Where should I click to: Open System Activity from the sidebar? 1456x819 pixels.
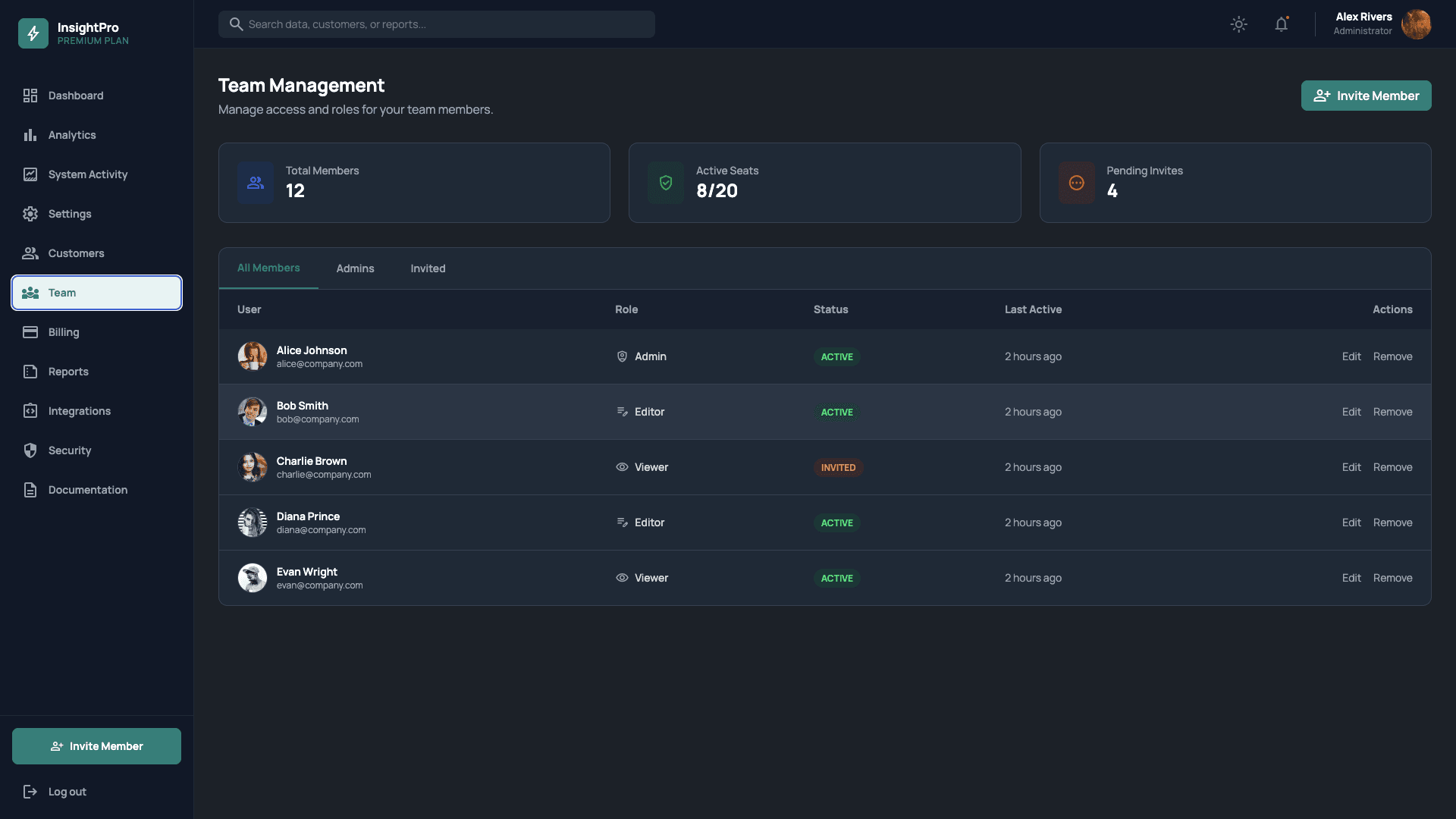tap(86, 174)
